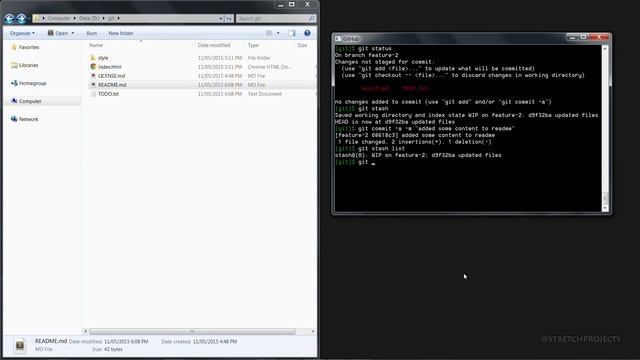Maximize the GitHub terminal window
The width and height of the screenshot is (640, 360).
pyautogui.click(x=583, y=37)
